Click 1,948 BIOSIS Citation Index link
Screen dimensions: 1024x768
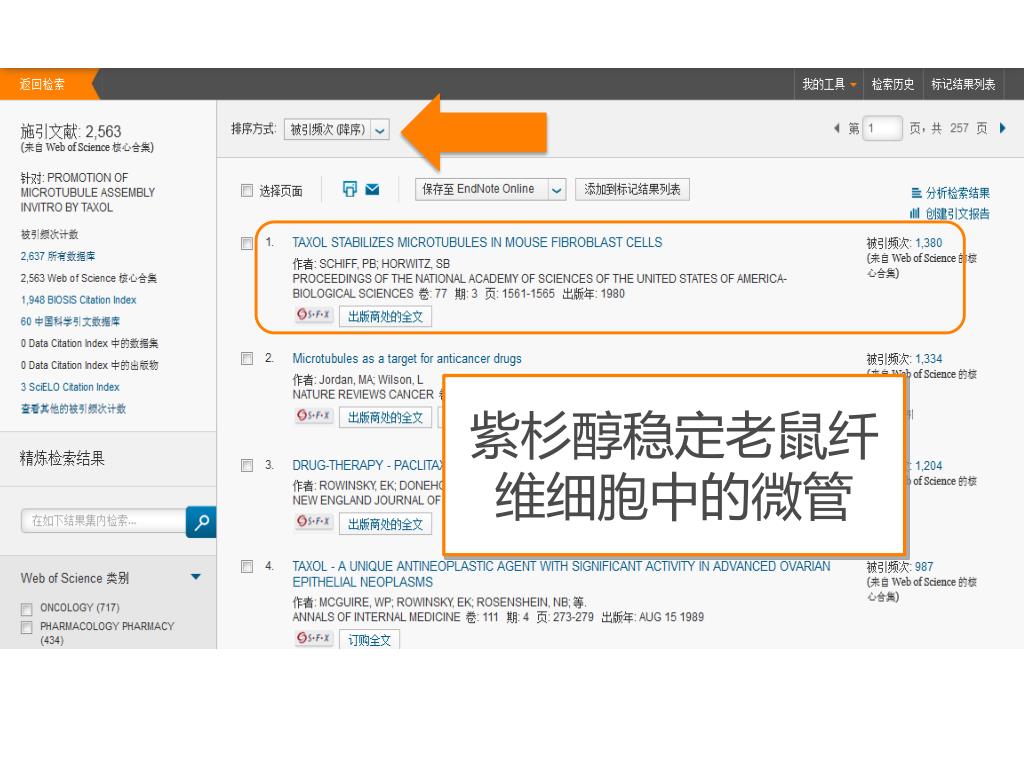click(x=78, y=300)
